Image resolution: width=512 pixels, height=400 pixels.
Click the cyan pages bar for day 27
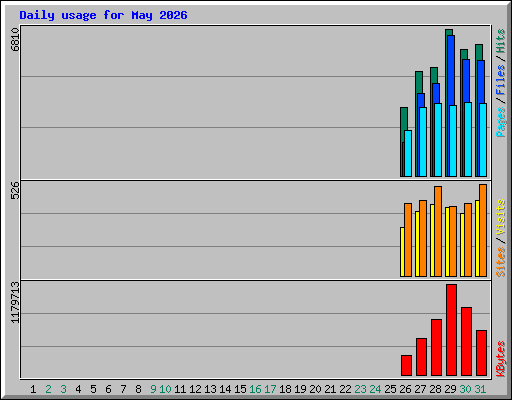pos(423,142)
